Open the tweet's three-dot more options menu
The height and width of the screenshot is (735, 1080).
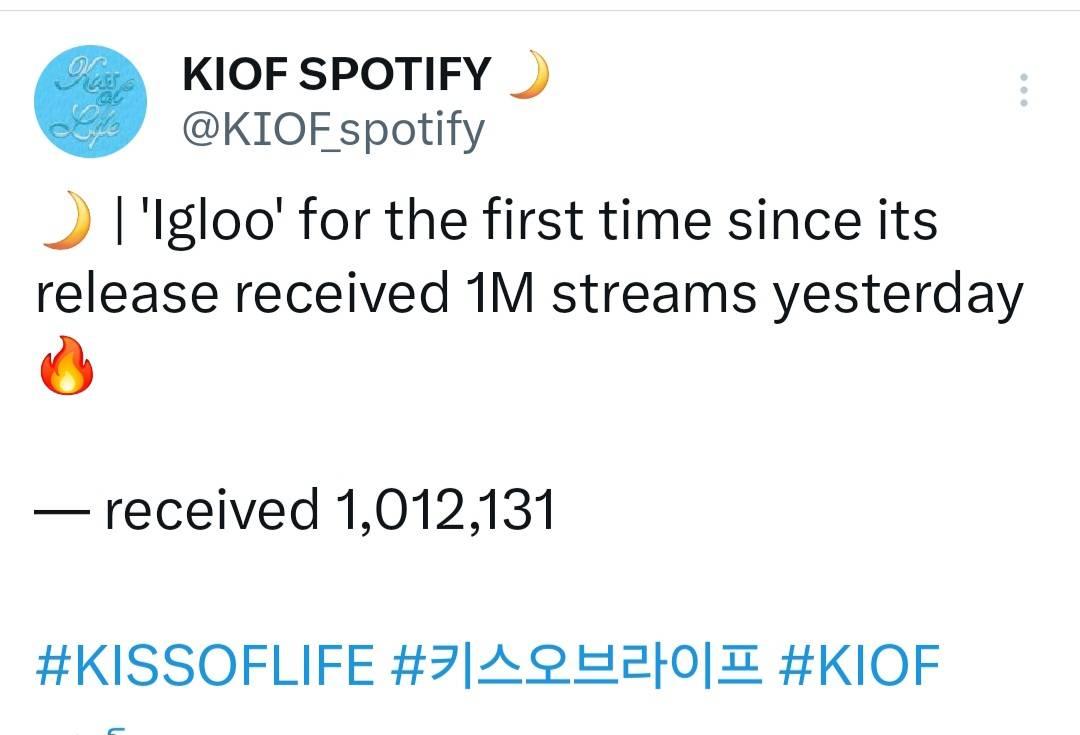(1024, 90)
